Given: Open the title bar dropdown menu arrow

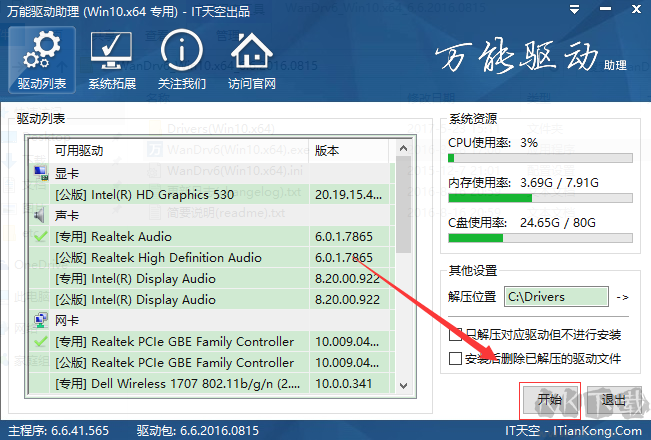Looking at the screenshot, I should [575, 9].
